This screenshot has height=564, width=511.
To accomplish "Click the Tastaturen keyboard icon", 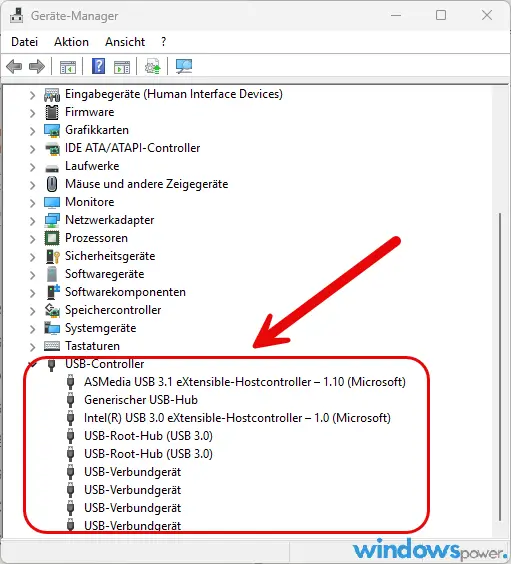I will 52,346.
